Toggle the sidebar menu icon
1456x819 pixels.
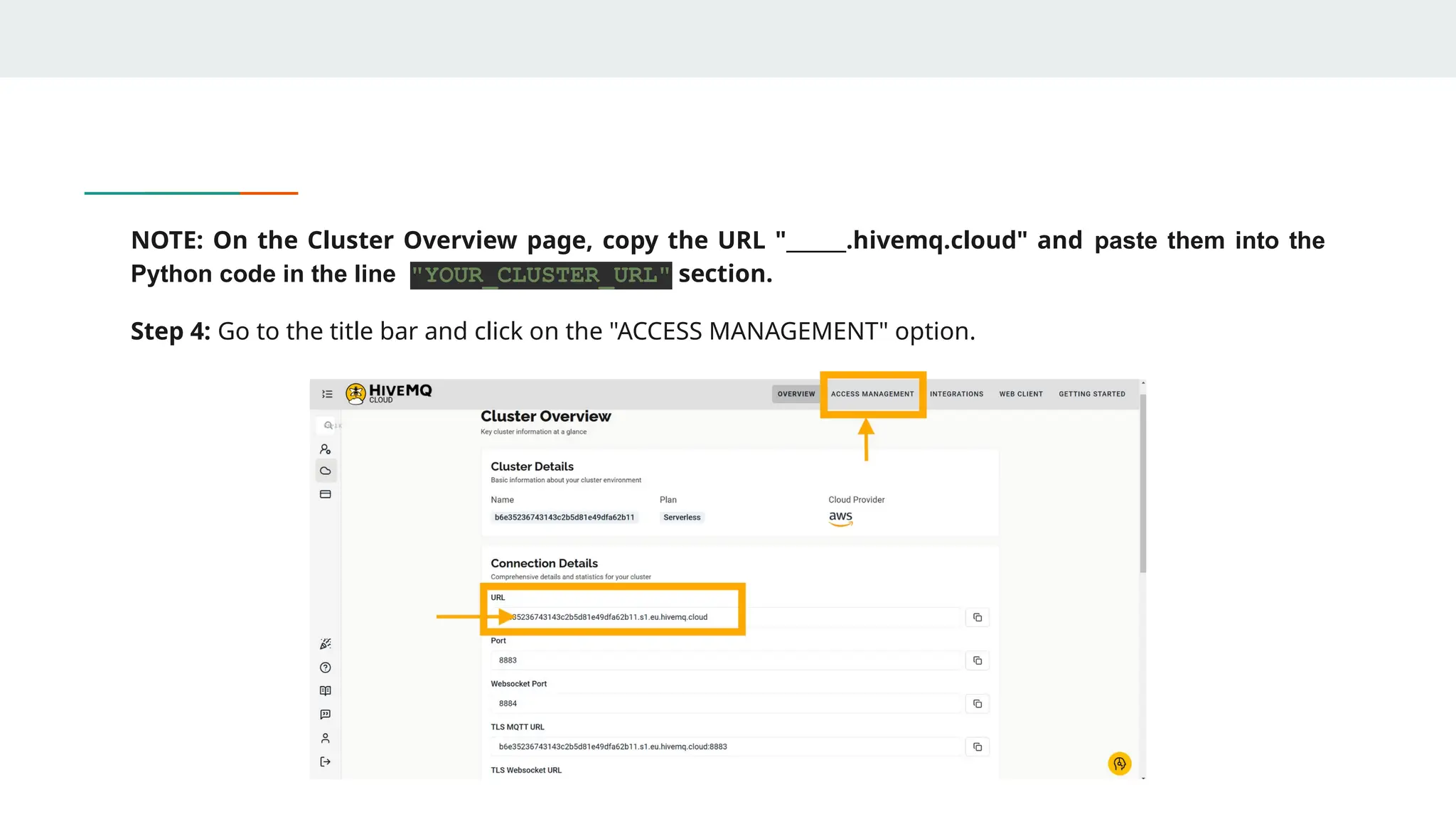coord(327,394)
